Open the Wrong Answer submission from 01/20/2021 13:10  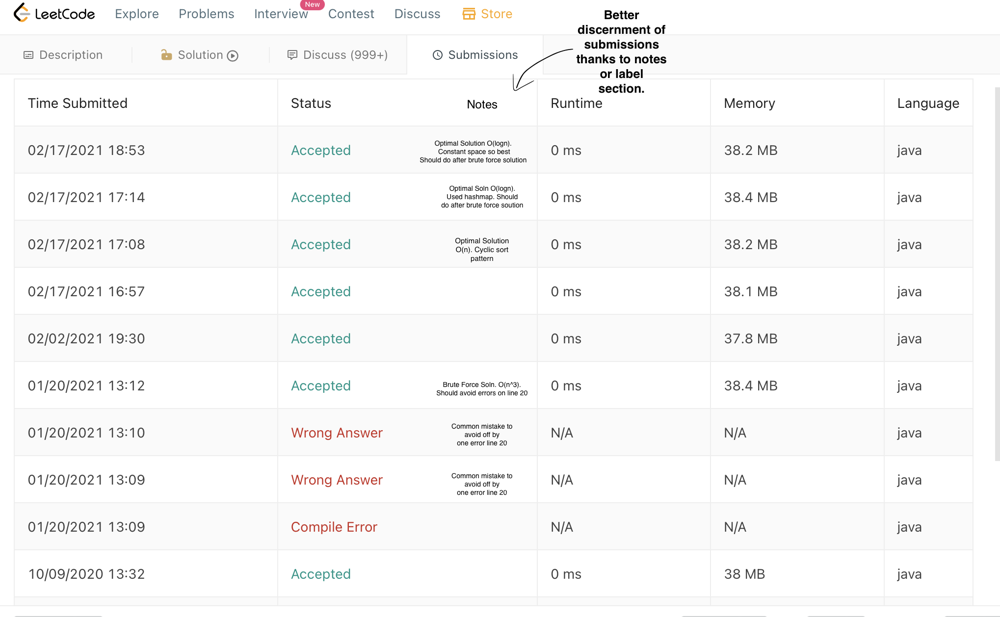[337, 433]
